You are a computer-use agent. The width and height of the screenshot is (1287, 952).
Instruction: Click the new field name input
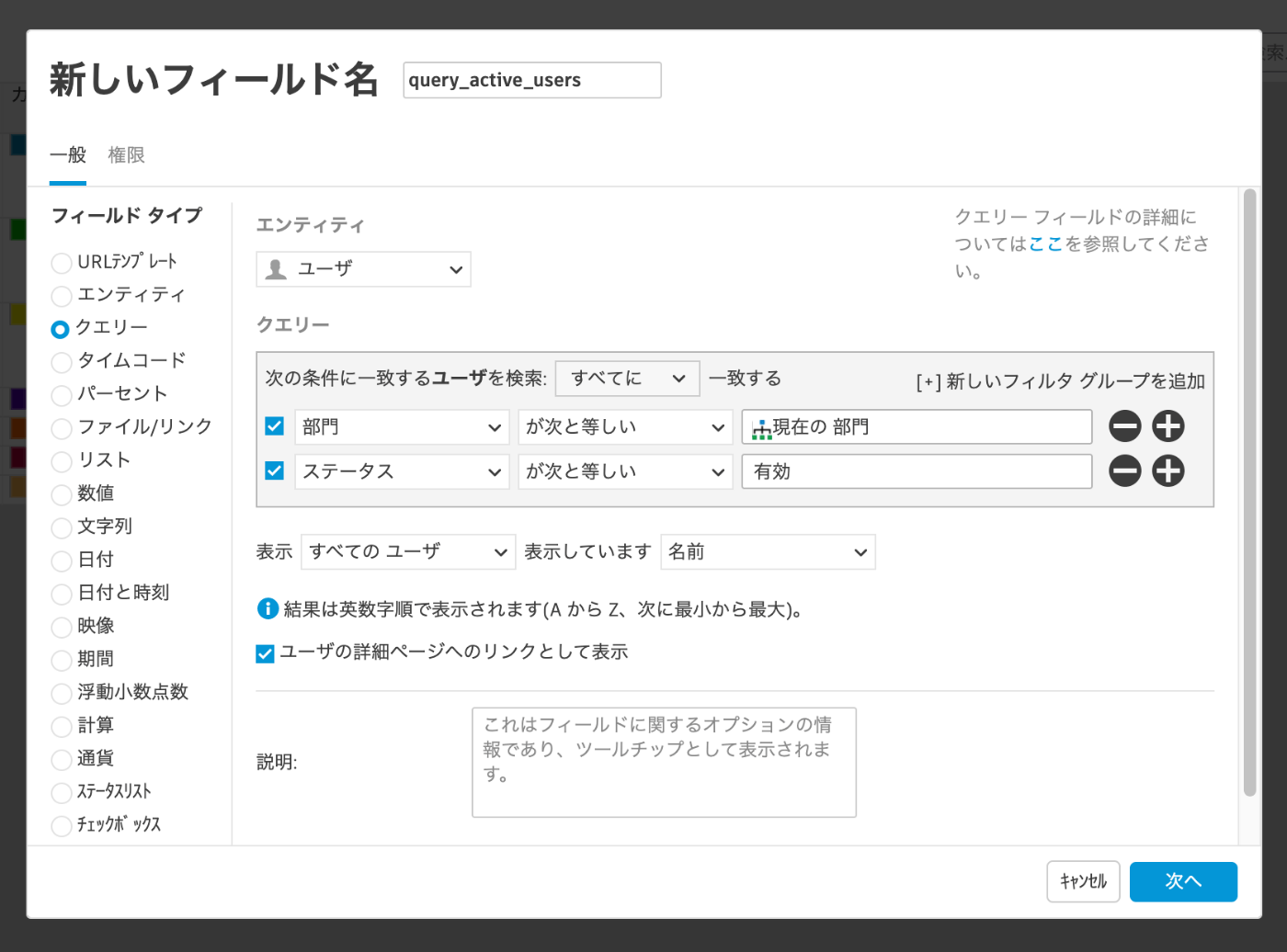(532, 80)
